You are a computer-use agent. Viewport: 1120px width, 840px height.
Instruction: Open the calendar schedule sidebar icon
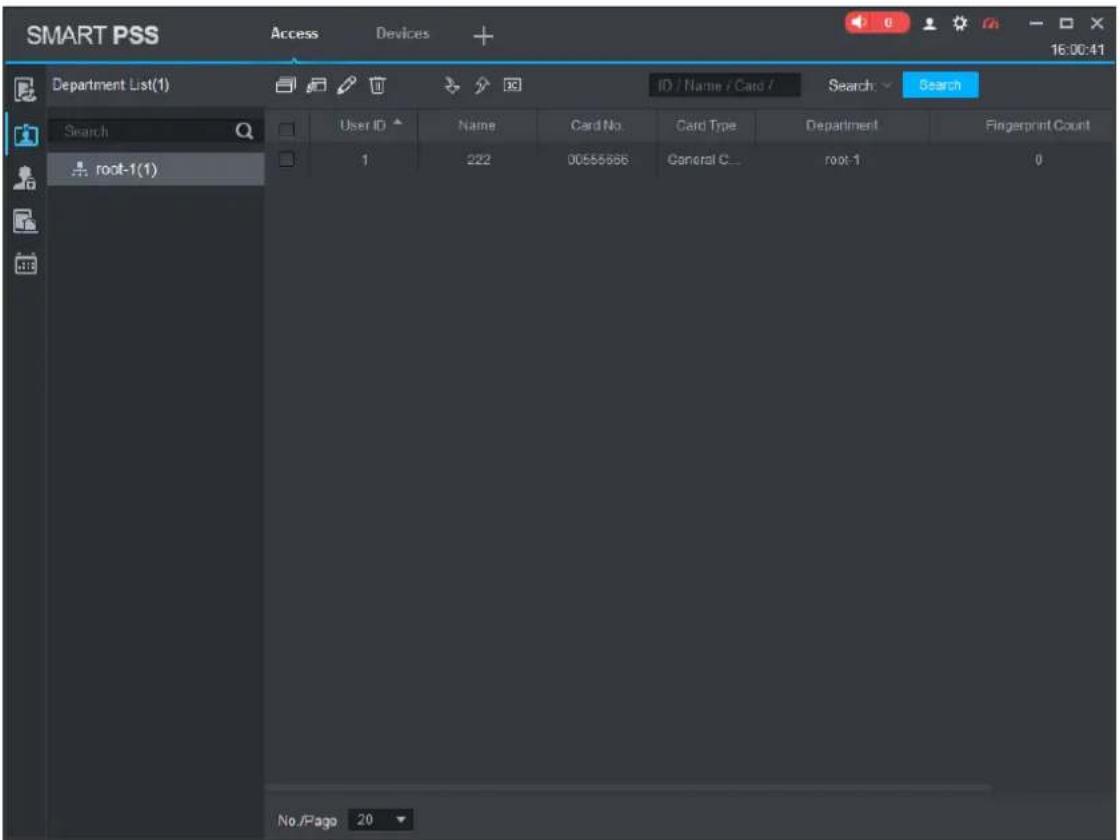coord(26,264)
